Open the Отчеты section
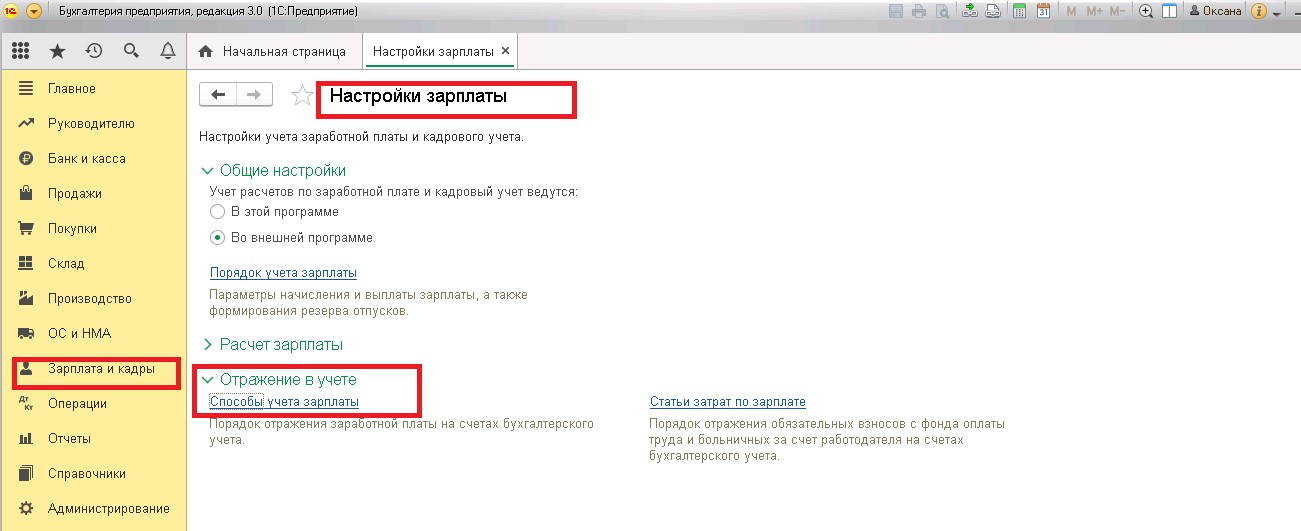The height and width of the screenshot is (531, 1301). click(x=93, y=439)
